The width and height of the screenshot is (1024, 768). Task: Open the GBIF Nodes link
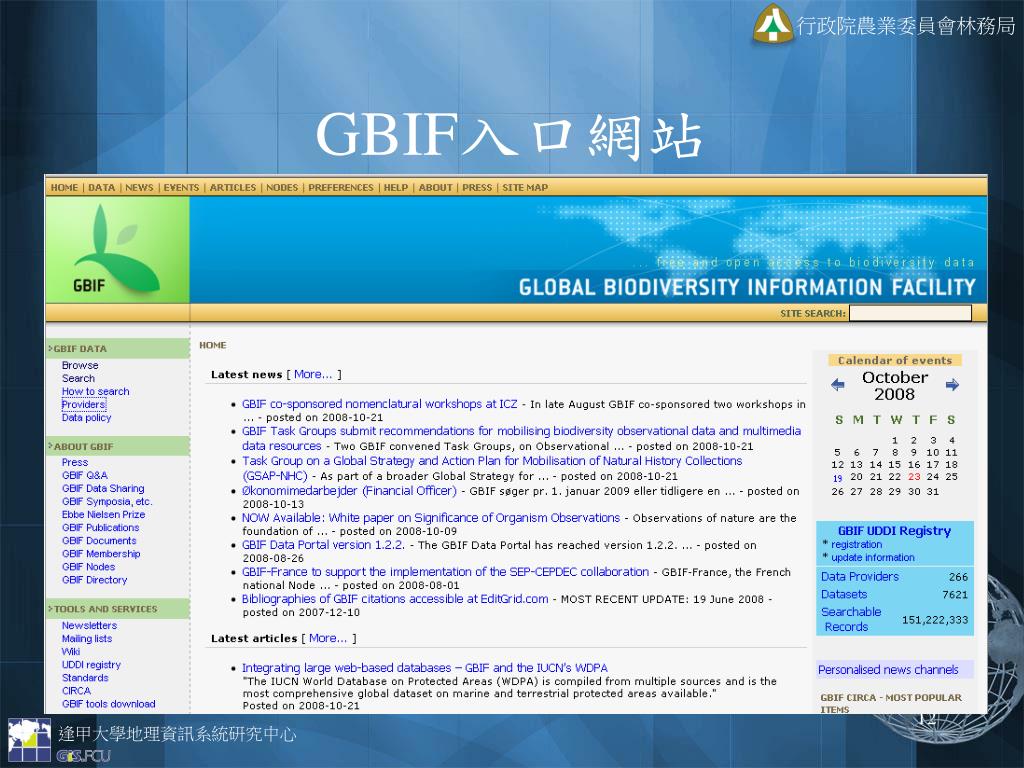[x=88, y=566]
